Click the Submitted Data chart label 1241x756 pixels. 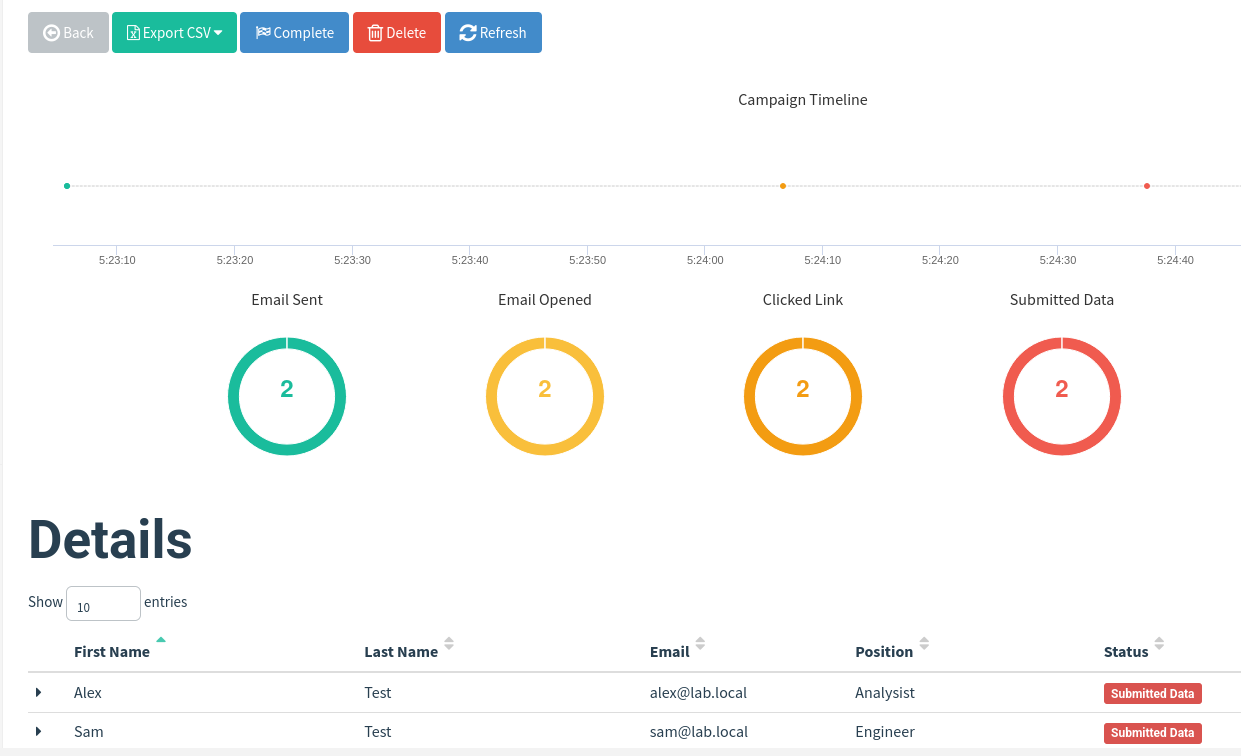click(x=1062, y=300)
